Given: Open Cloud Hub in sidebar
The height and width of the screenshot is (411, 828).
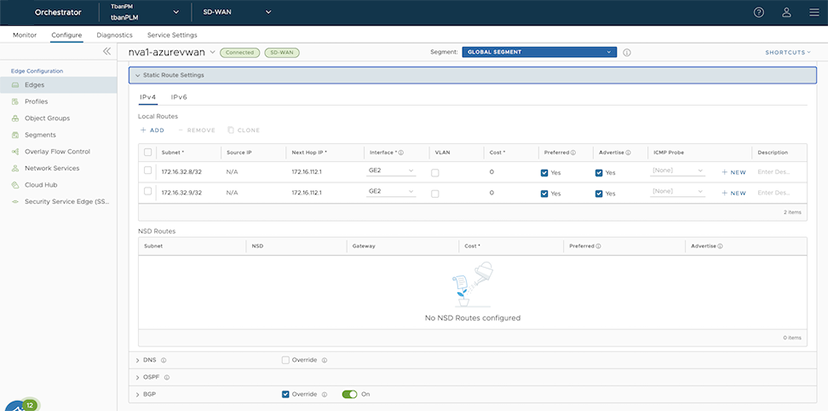Looking at the screenshot, I should tap(42, 185).
